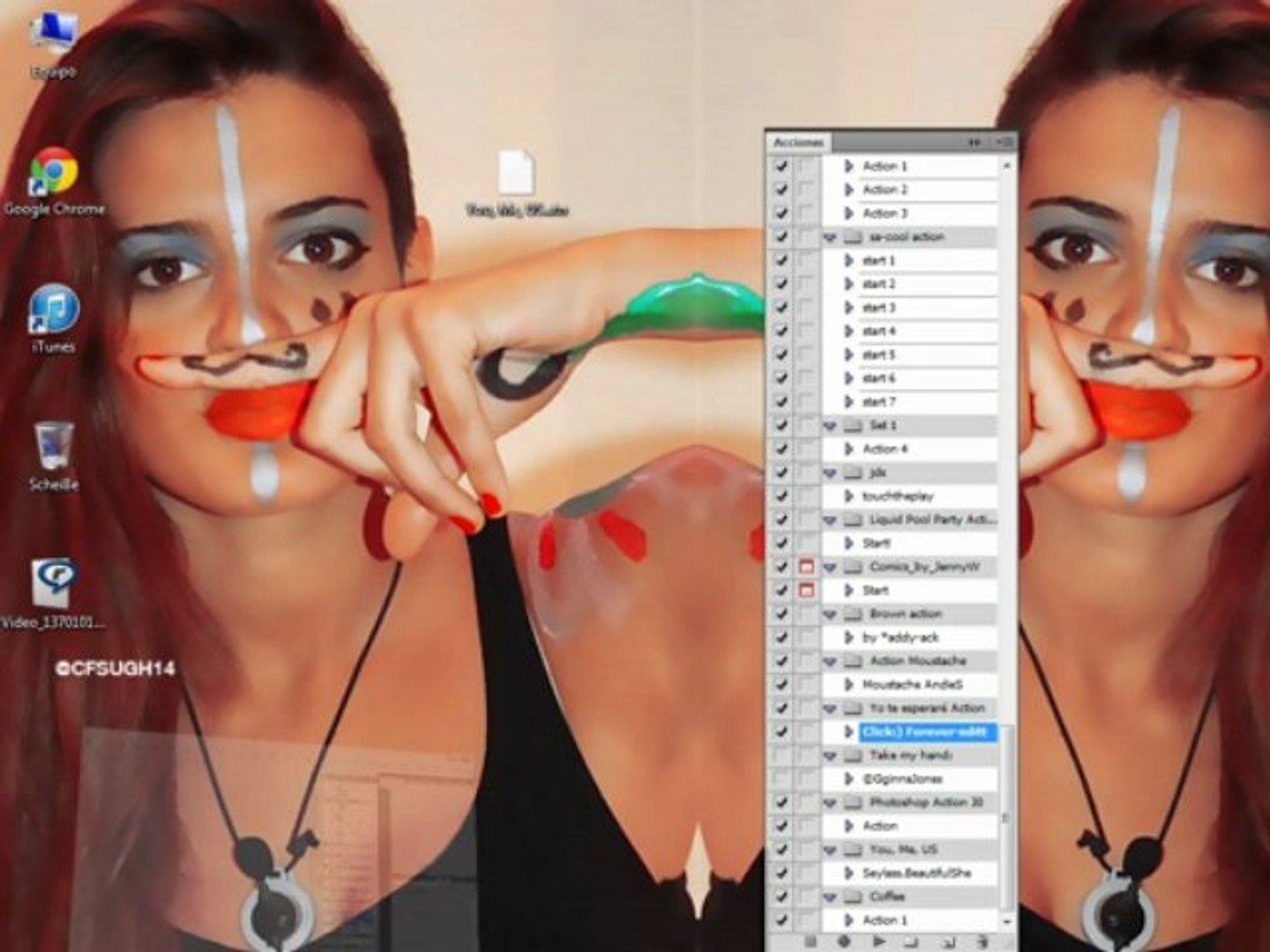Viewport: 1270px width, 952px height.
Task: Uncheck the touchtheplay checkbox
Action: tap(781, 496)
